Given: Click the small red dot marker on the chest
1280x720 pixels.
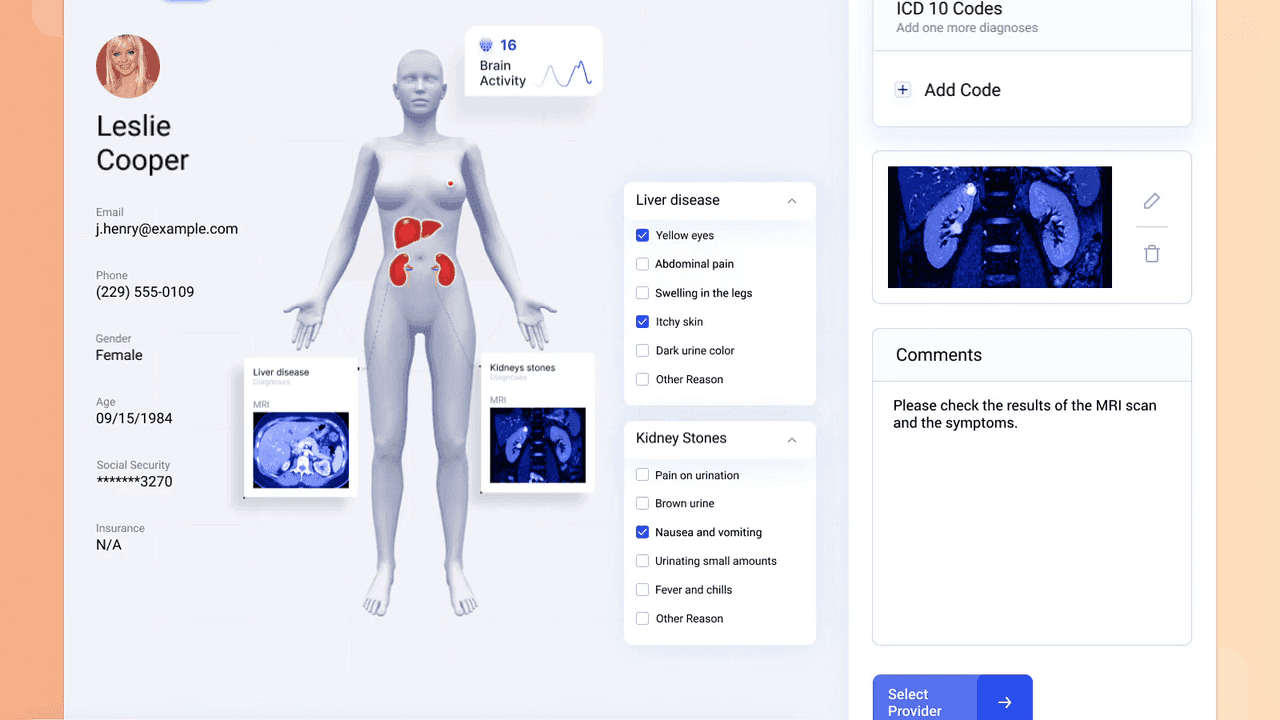Looking at the screenshot, I should (x=450, y=184).
